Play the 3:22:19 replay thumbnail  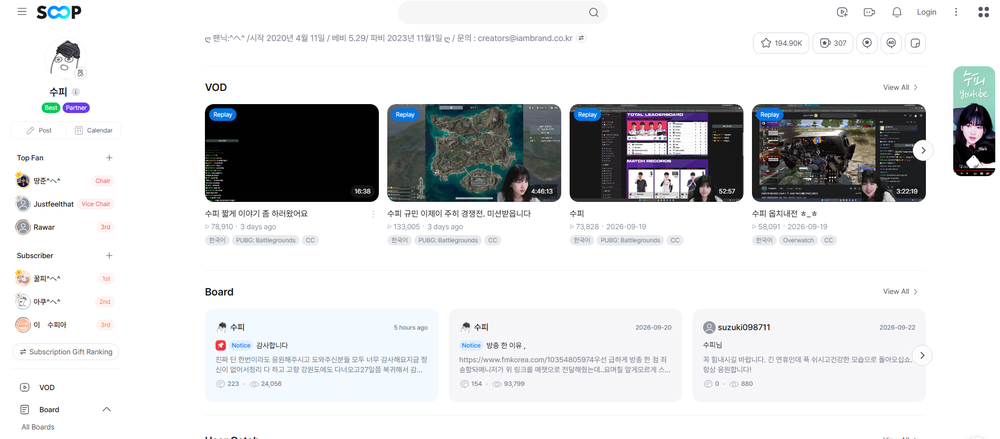pos(839,153)
